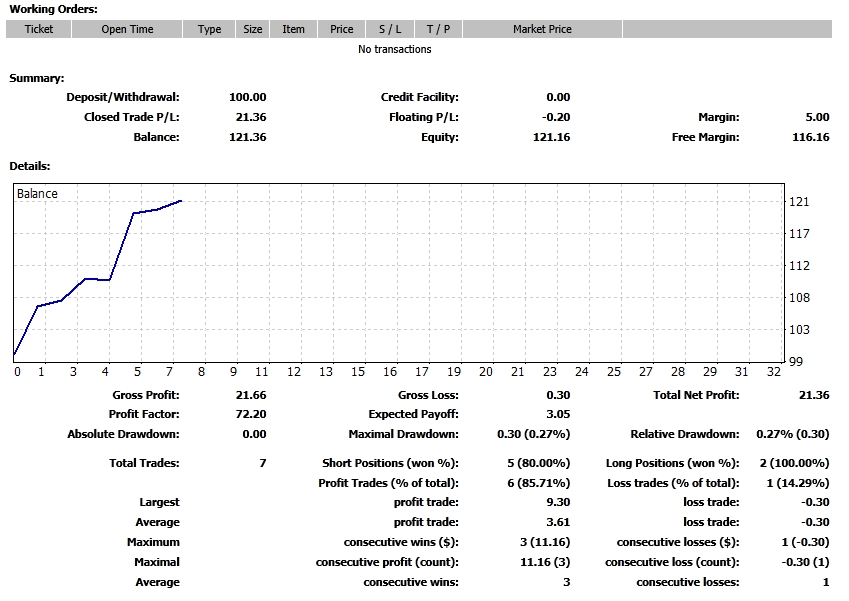Select the consecutive losses ($) value 1 (-0.30)
Viewport: 849px width, 601px height.
805,543
